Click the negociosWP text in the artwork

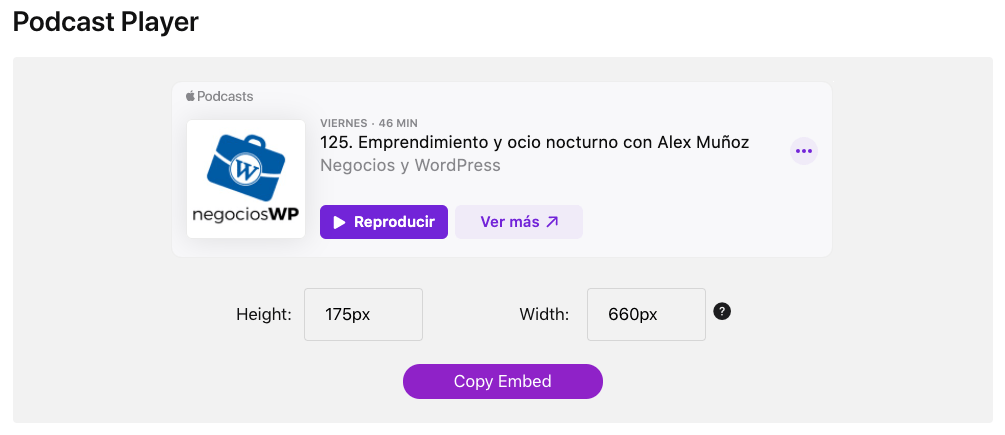[246, 216]
